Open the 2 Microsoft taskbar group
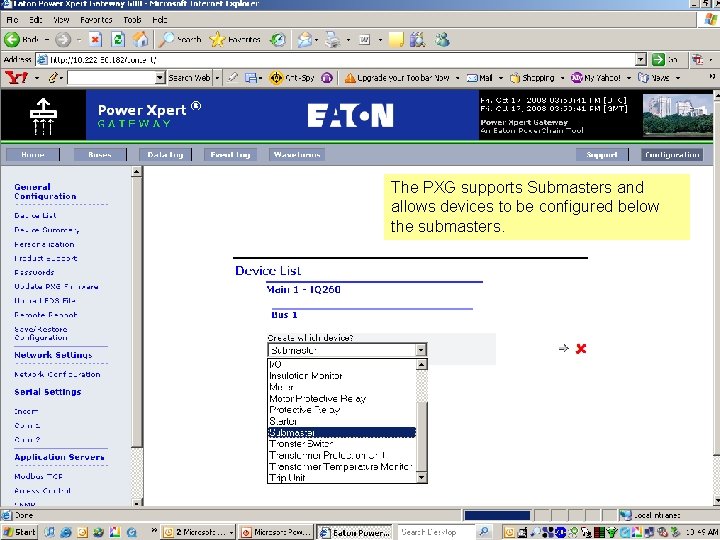 pos(199,532)
